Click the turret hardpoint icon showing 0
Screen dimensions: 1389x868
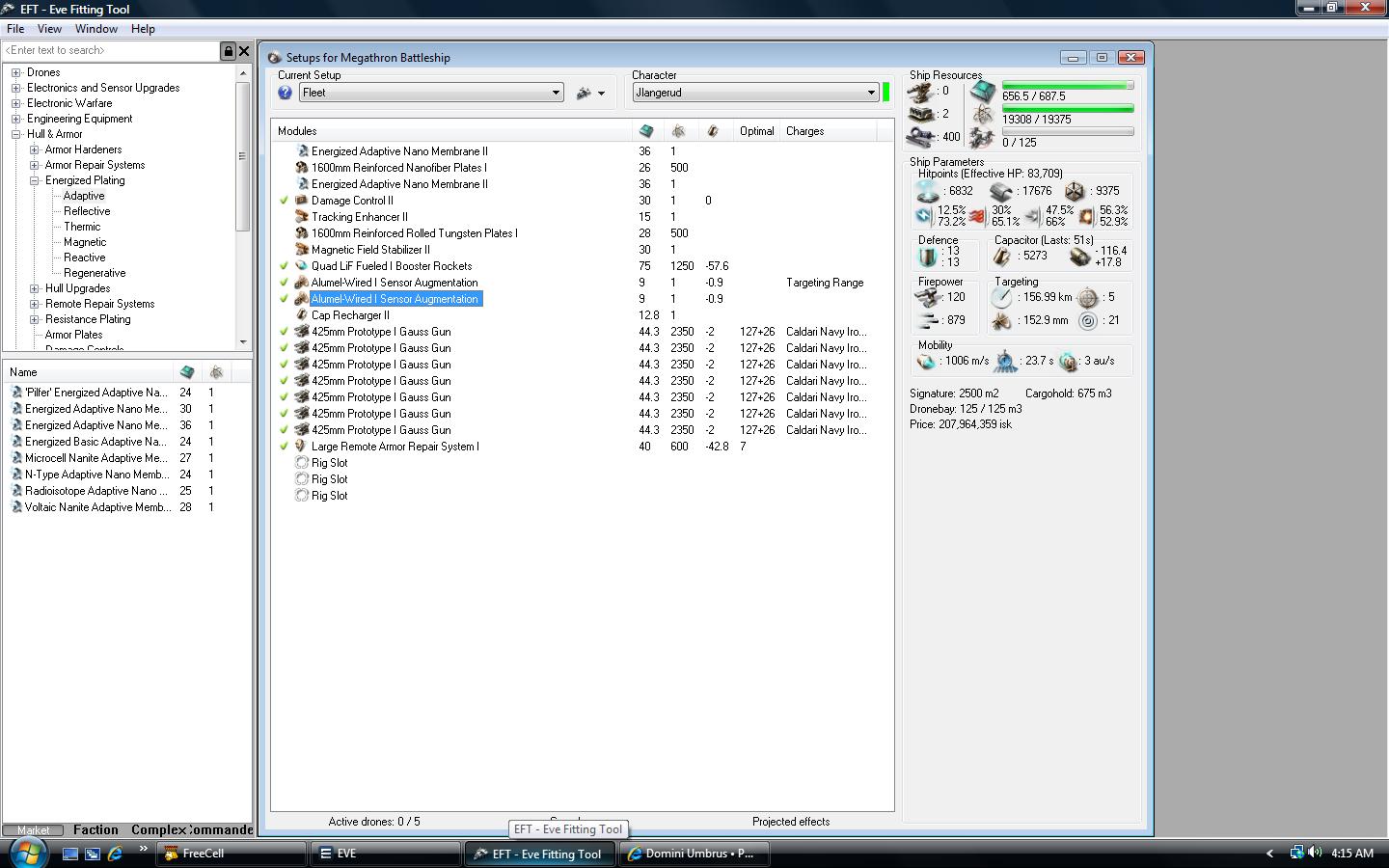point(921,92)
